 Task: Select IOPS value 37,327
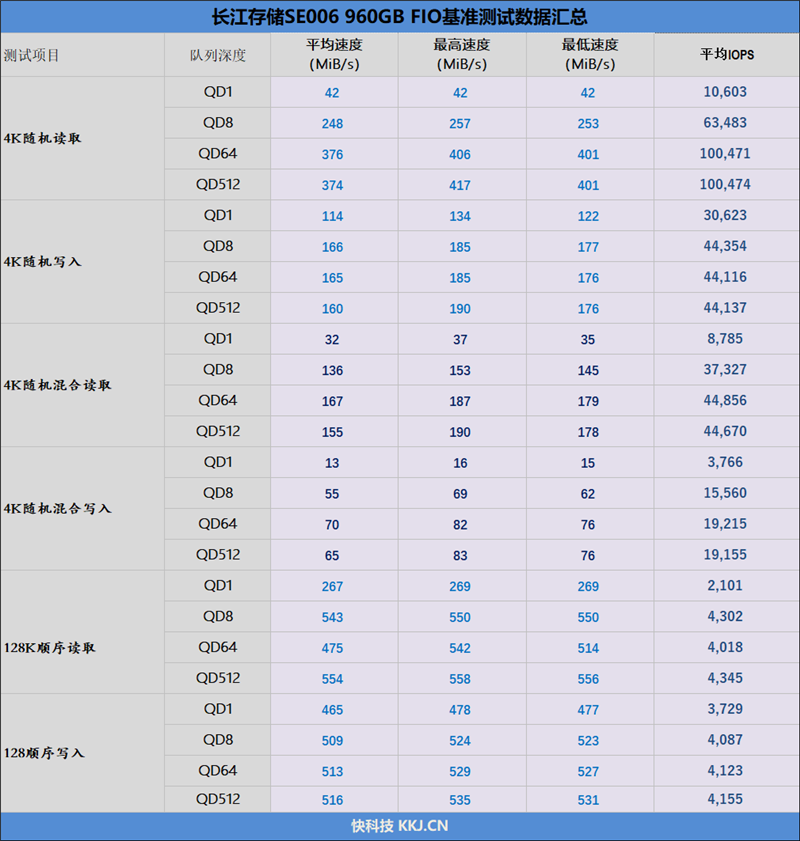(725, 370)
